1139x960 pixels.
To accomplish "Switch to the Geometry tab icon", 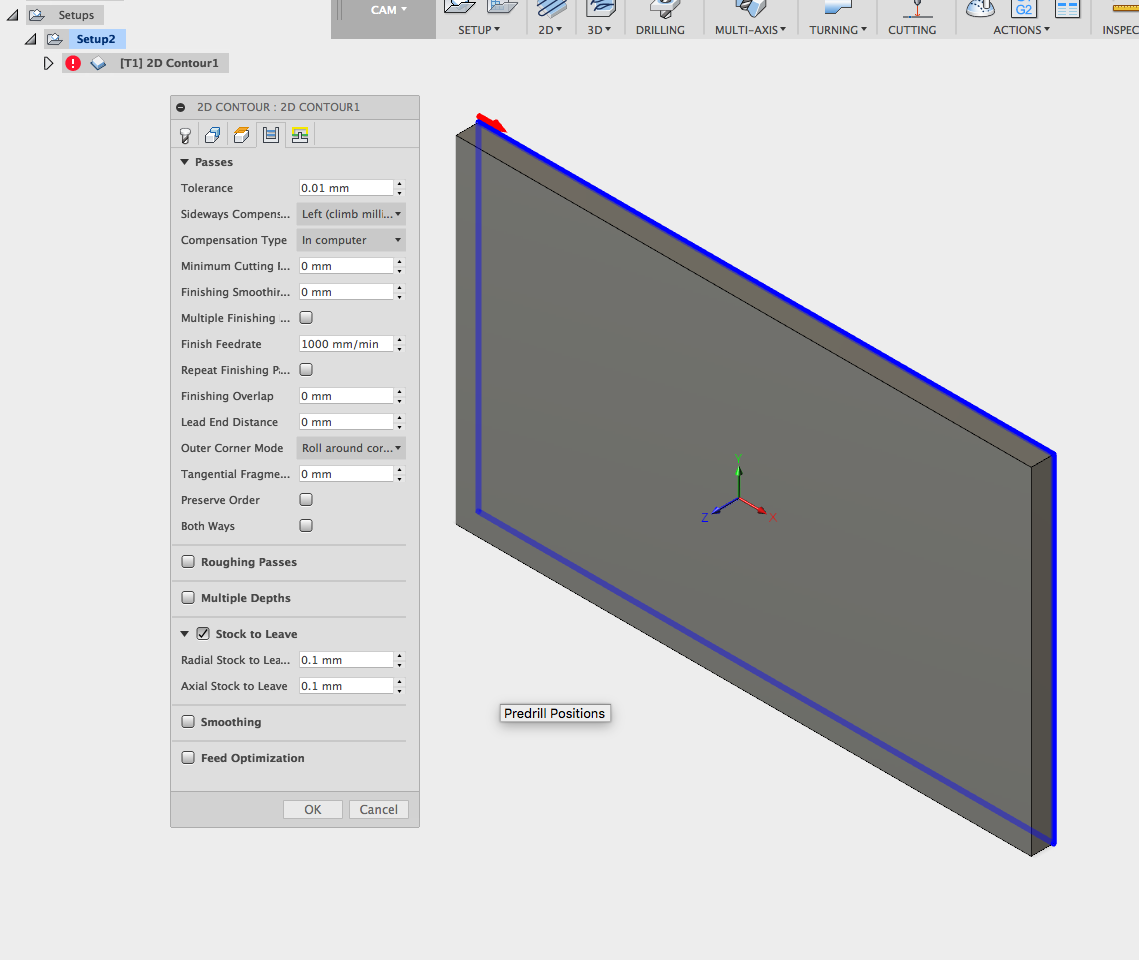I will point(213,136).
